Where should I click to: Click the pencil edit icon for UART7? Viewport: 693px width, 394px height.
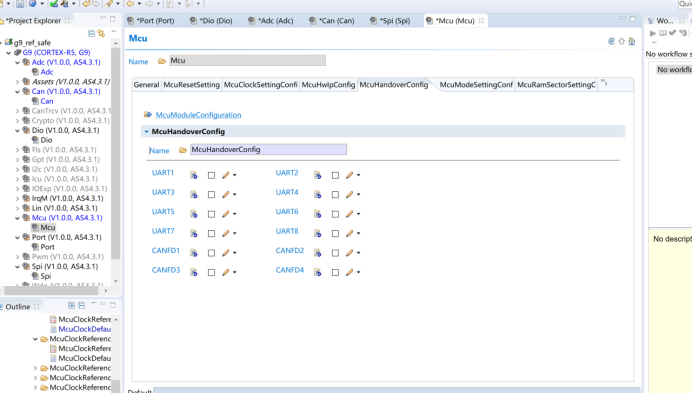pos(225,233)
